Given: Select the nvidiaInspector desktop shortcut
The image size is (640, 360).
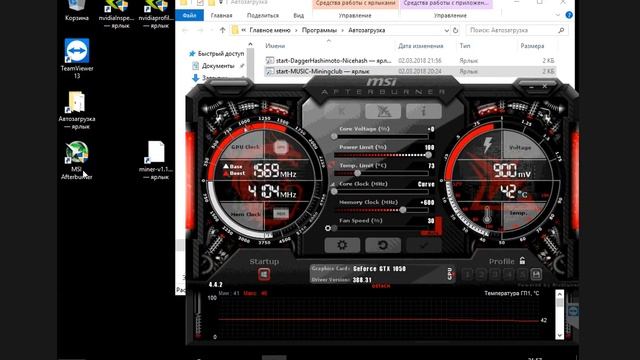Looking at the screenshot, I should coord(116,14).
